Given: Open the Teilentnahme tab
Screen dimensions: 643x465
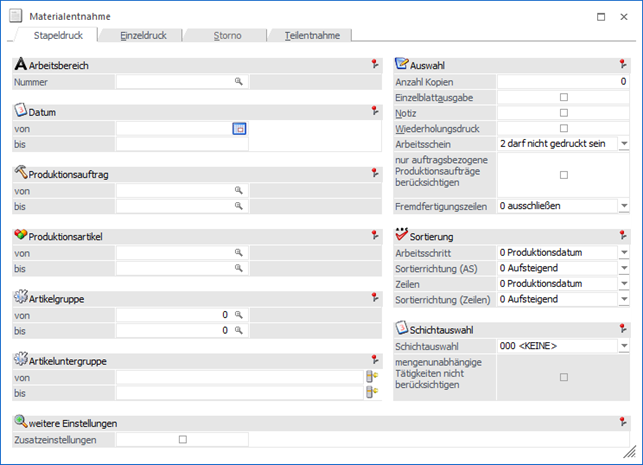Looking at the screenshot, I should click(x=312, y=35).
